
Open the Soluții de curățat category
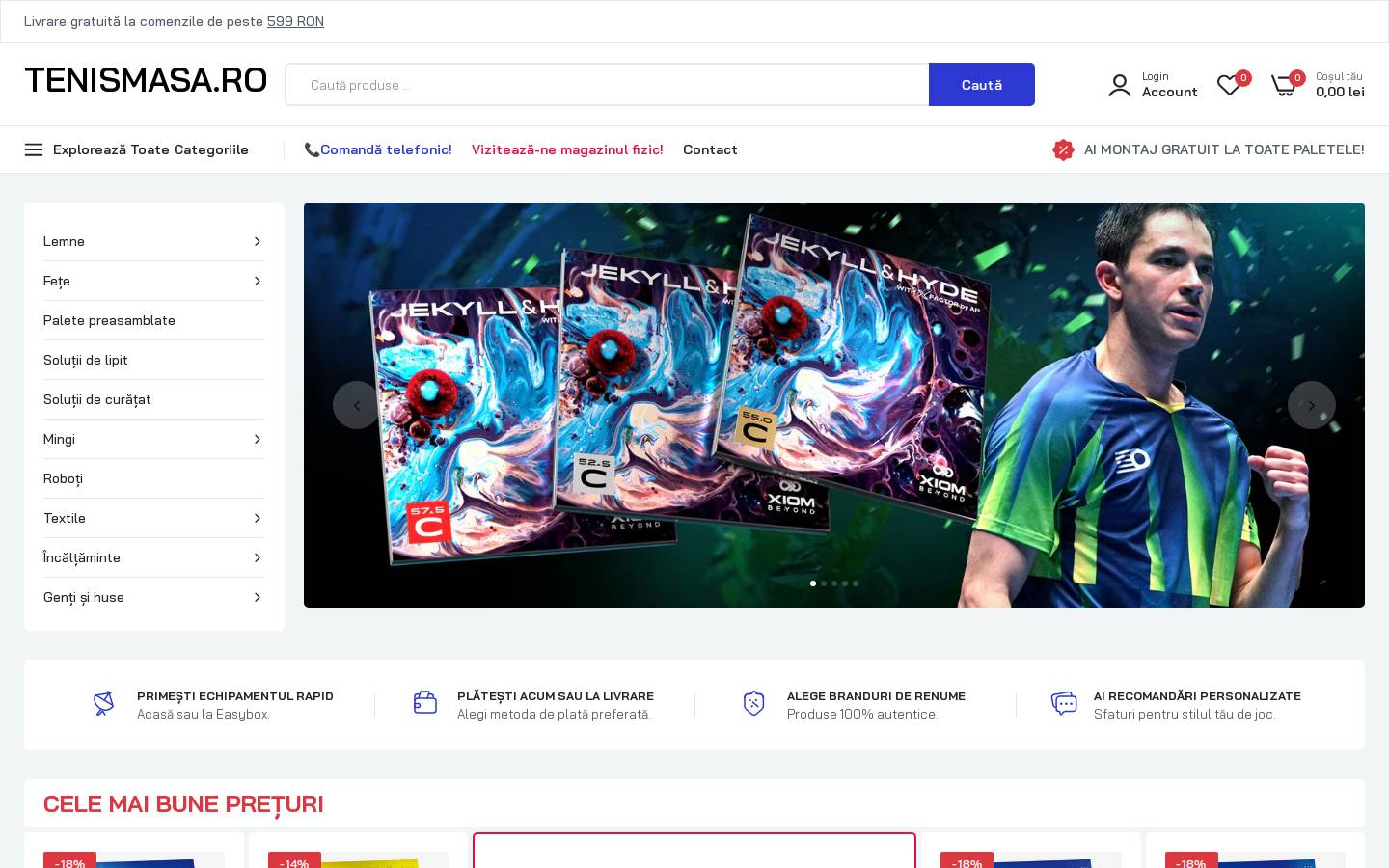97,399
